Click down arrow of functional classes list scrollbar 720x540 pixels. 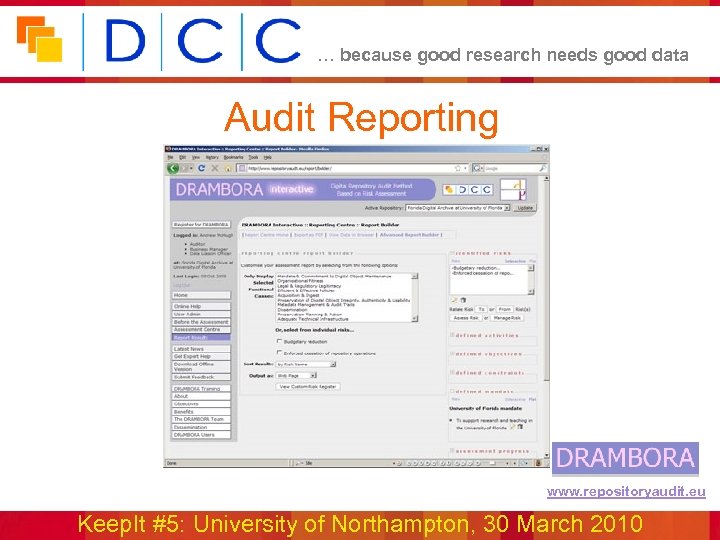point(415,319)
